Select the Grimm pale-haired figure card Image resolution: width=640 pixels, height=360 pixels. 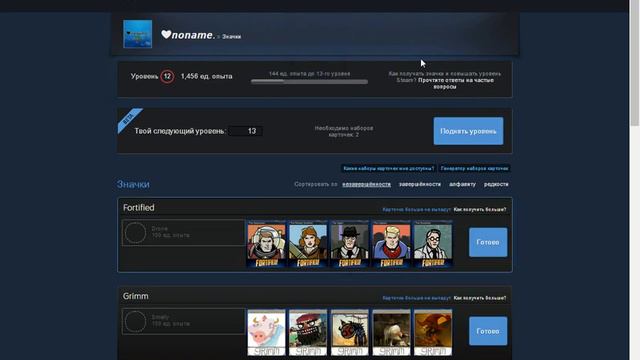pos(391,333)
